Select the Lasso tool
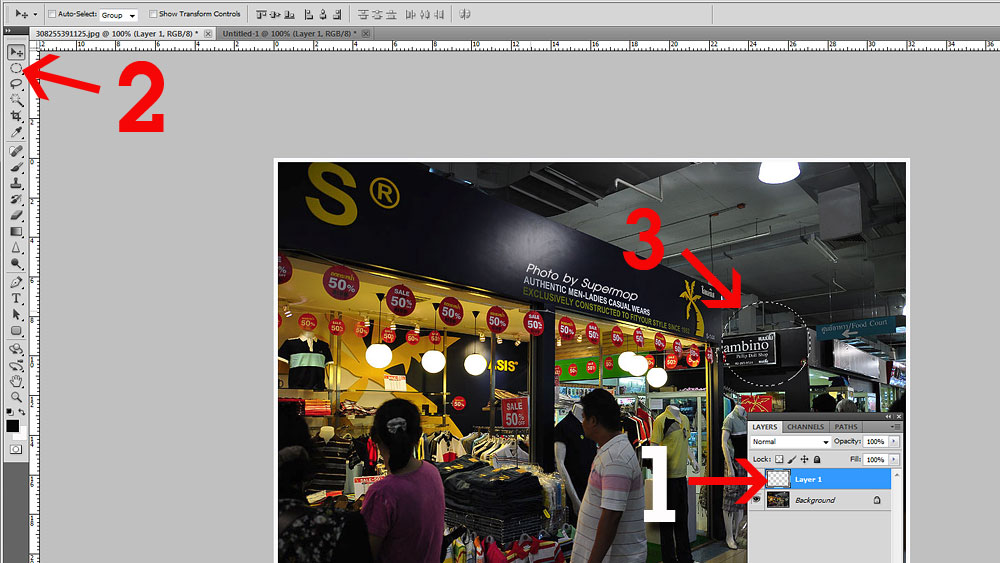 (16, 84)
